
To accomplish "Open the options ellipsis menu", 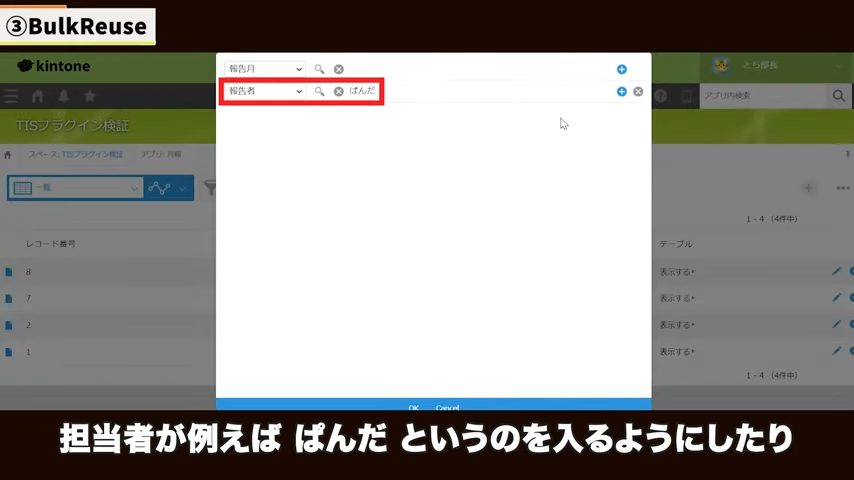I will click(843, 188).
